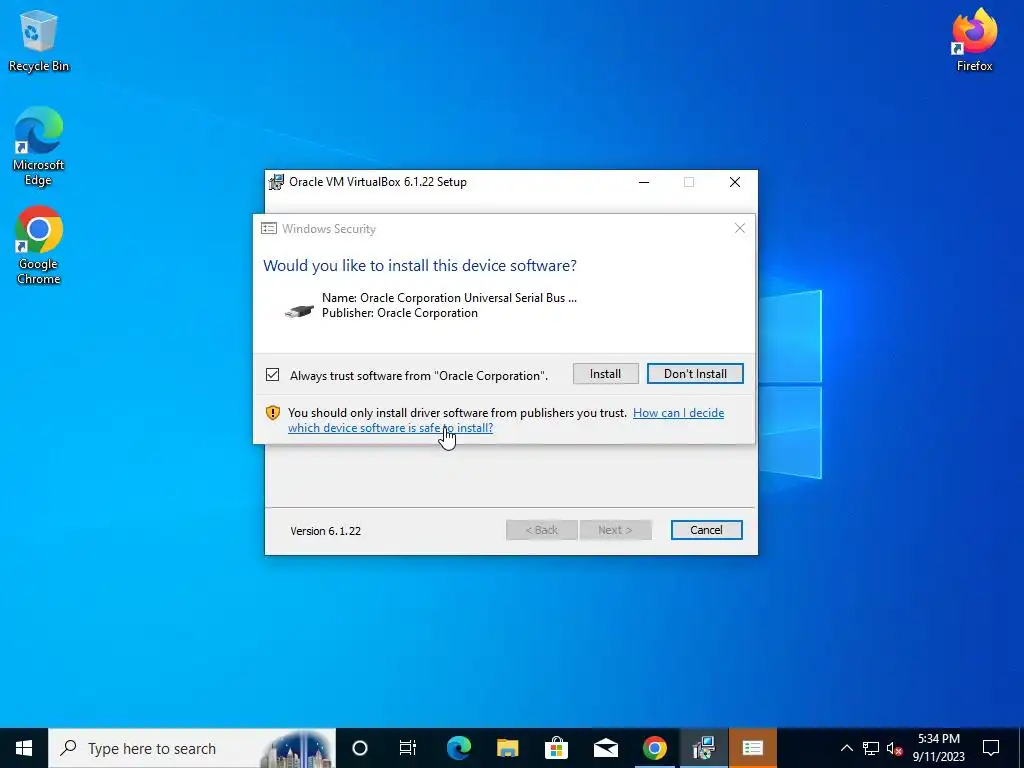Click the 'Name: Oracle Corporation Universal Serial Bus' text
Viewport: 1024px width, 768px height.
point(449,298)
